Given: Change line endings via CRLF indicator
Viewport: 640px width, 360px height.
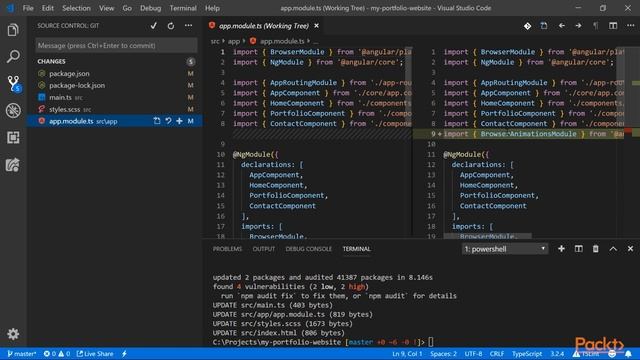Looking at the screenshot, I should [497, 354].
